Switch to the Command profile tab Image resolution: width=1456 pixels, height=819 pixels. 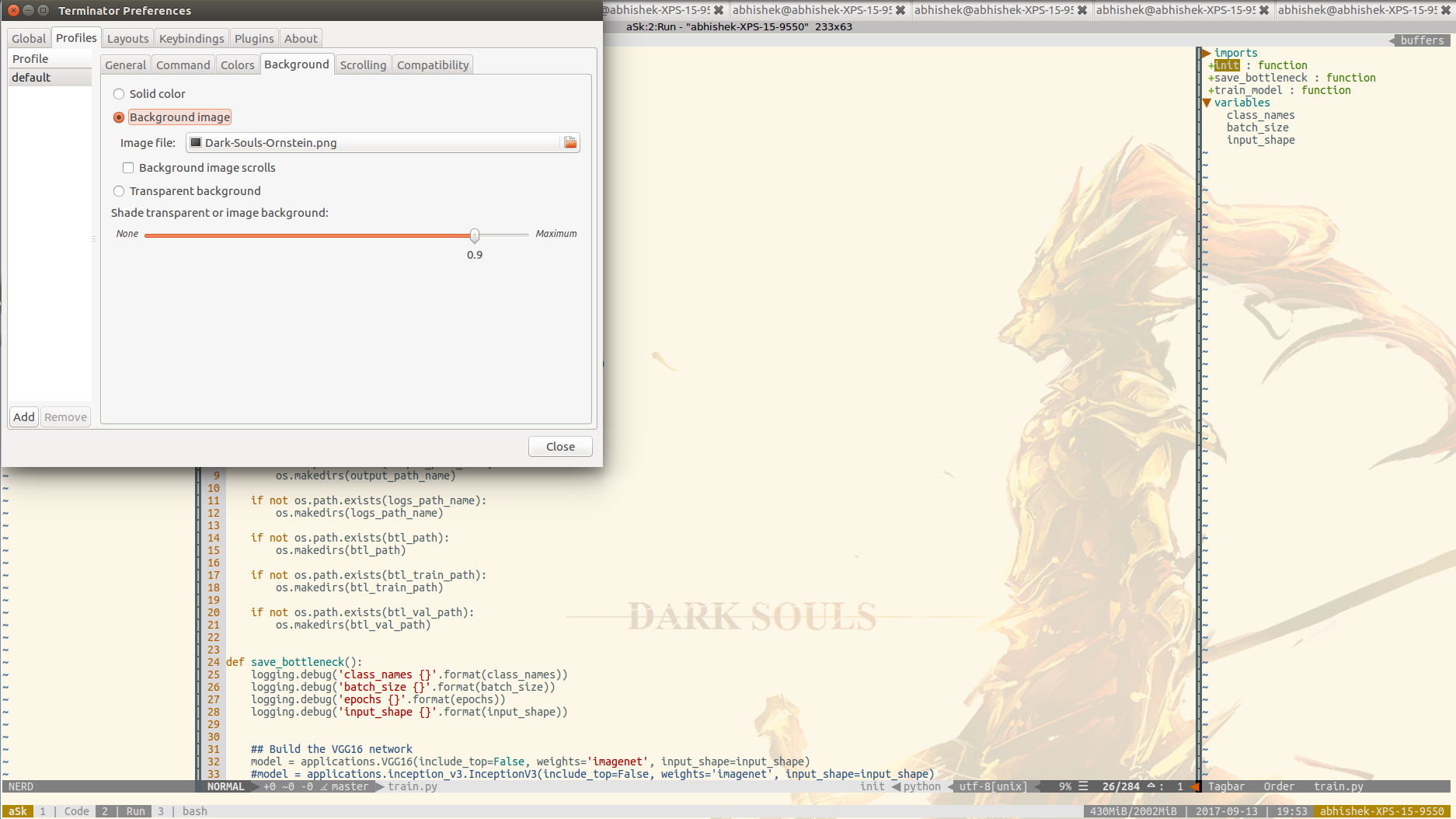pyautogui.click(x=183, y=64)
